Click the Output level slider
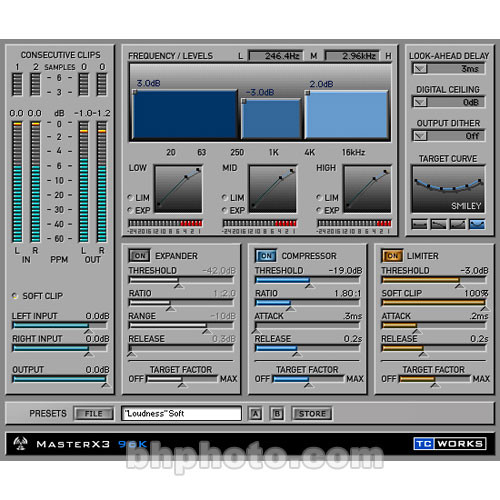This screenshot has height=500, width=500. tap(60, 379)
